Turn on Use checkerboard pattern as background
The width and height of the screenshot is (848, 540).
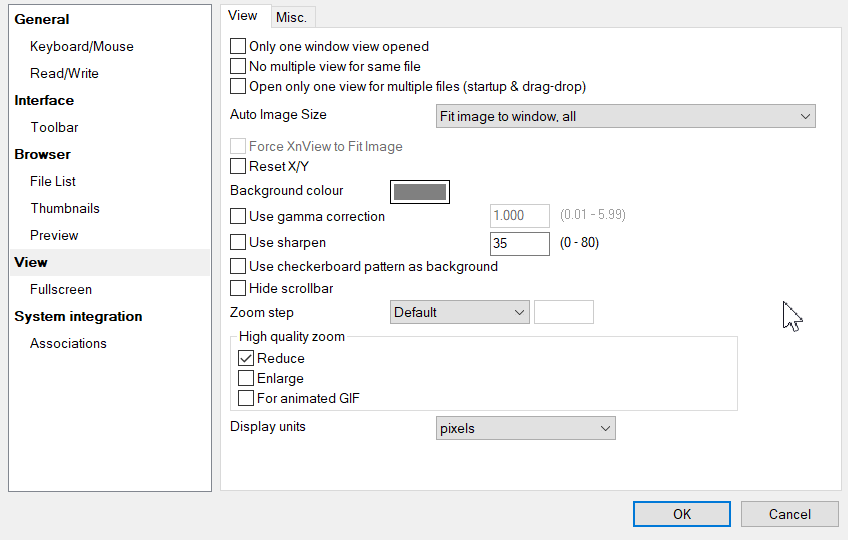point(238,267)
